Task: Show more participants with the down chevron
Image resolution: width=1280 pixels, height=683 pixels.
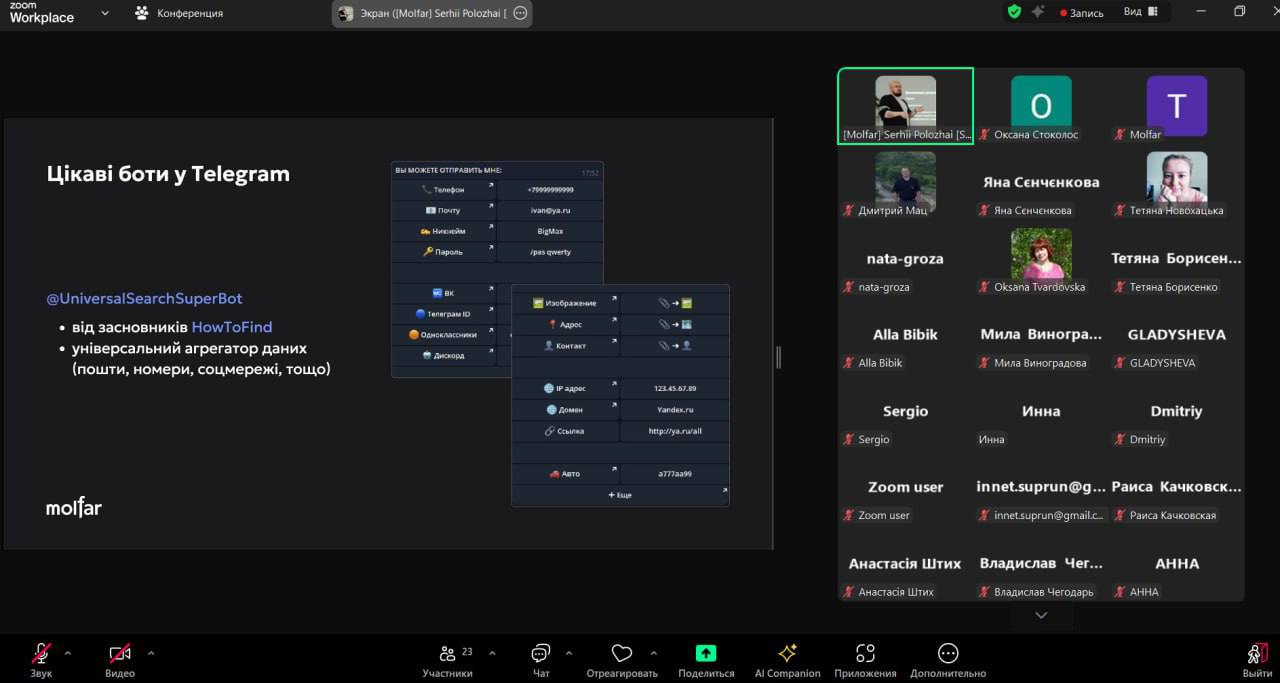Action: (x=1041, y=615)
